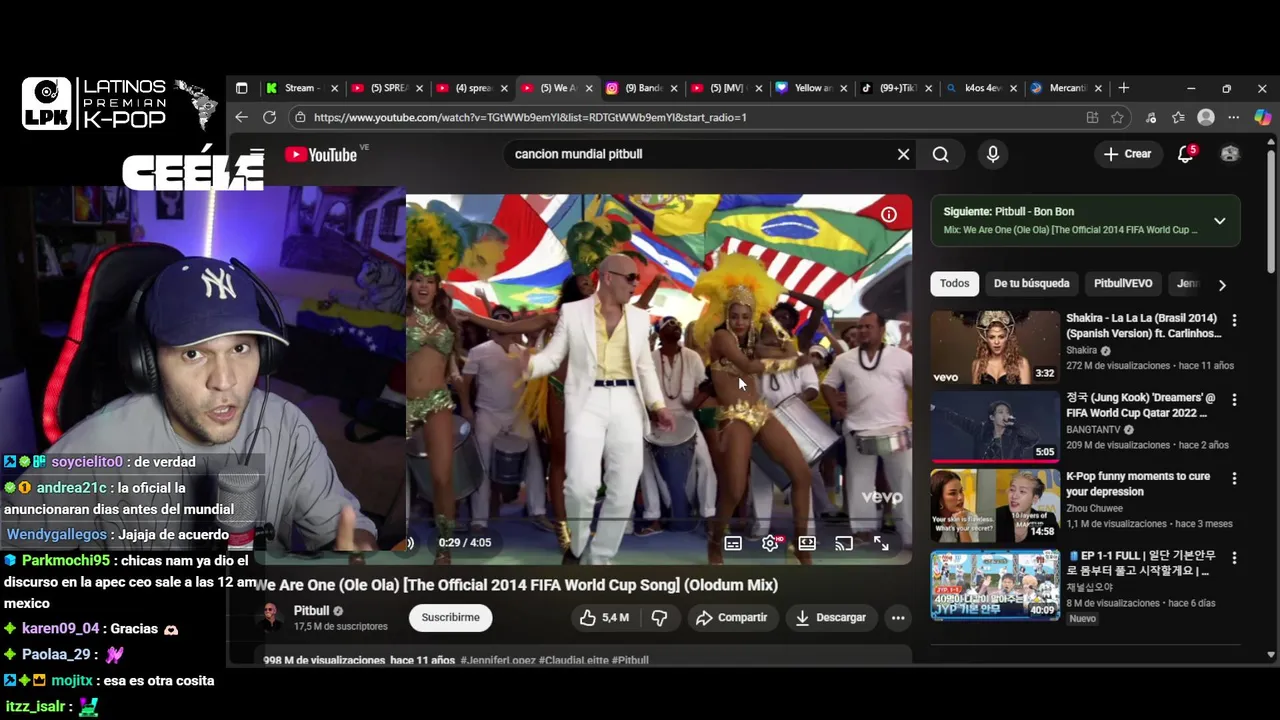Reload the page with the refresh icon
1280x720 pixels.
click(x=269, y=117)
